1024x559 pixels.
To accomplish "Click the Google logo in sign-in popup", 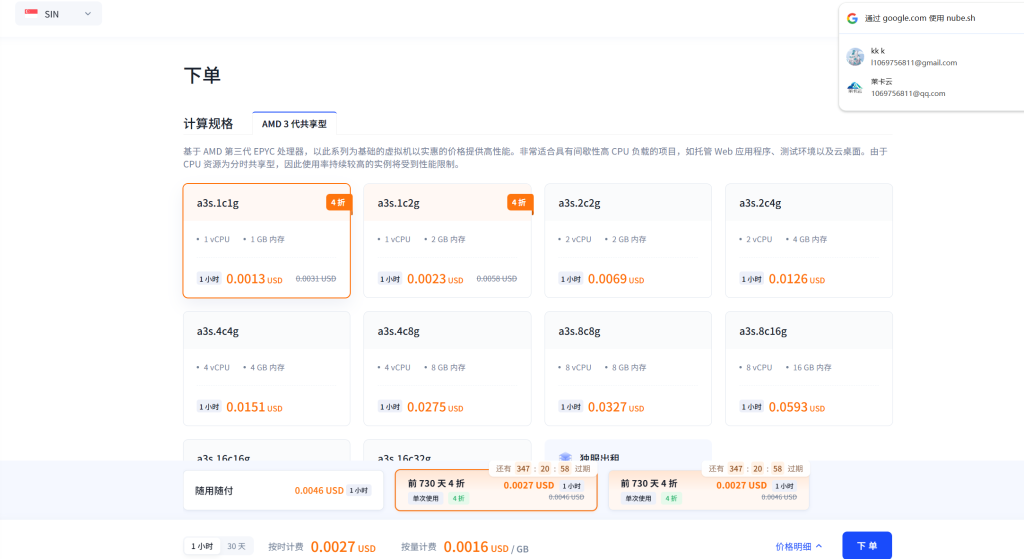I will pos(852,18).
